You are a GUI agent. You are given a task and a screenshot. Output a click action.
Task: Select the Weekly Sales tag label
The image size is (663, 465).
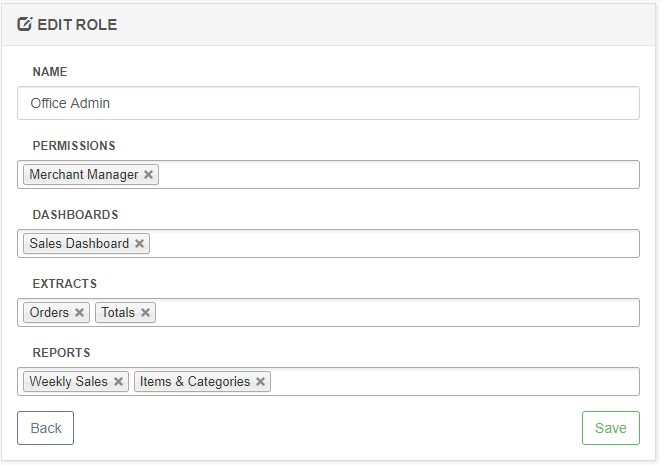point(68,381)
